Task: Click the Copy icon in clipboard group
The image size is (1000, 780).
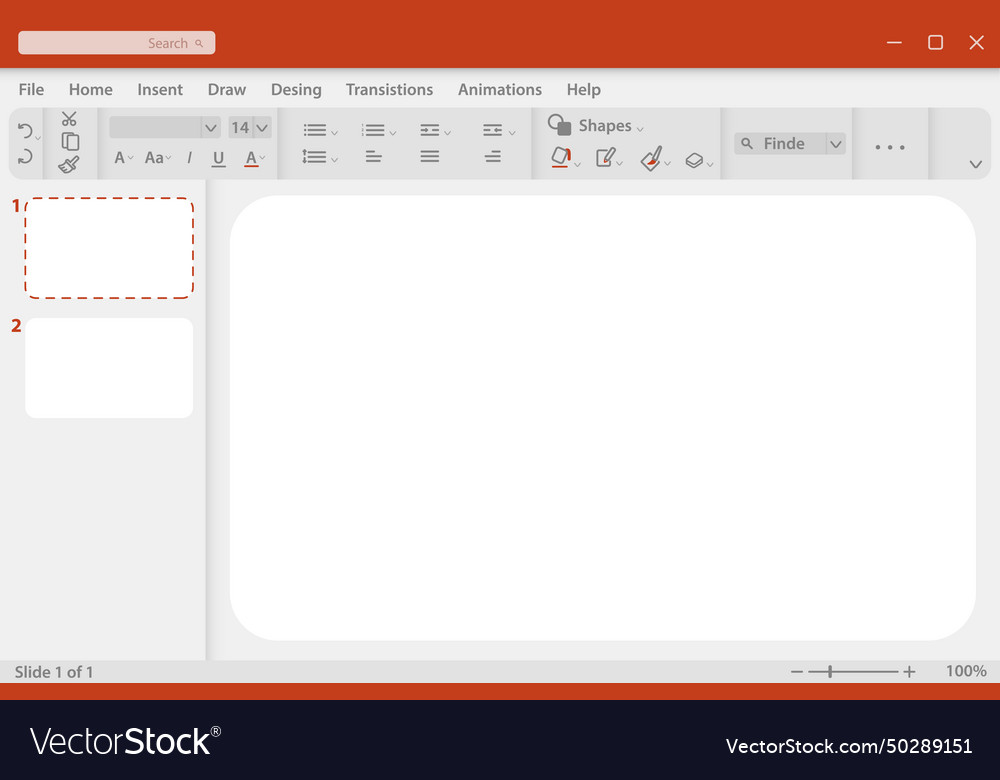Action: coord(70,141)
